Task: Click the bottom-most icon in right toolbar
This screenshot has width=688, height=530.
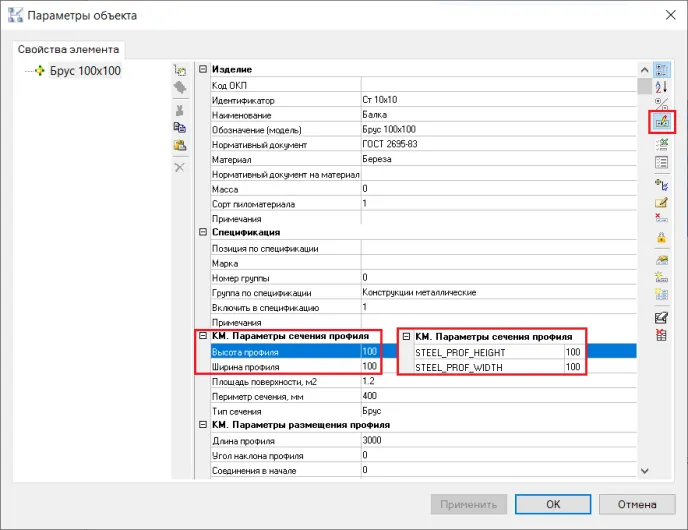Action: (x=661, y=335)
